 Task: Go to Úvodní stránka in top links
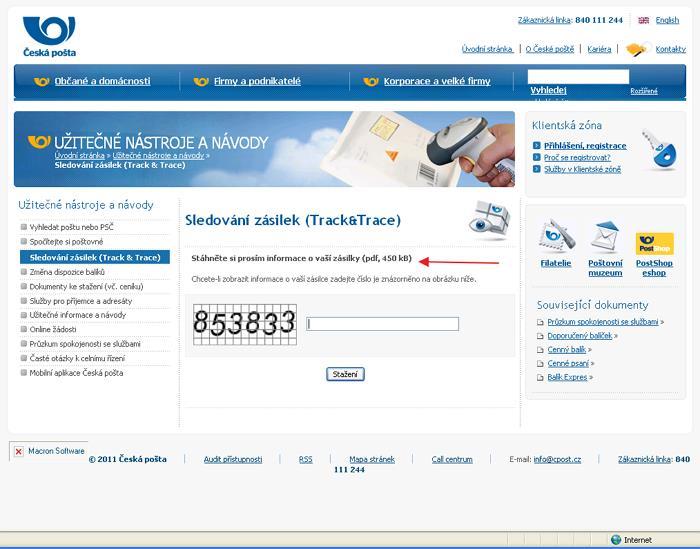(x=487, y=49)
